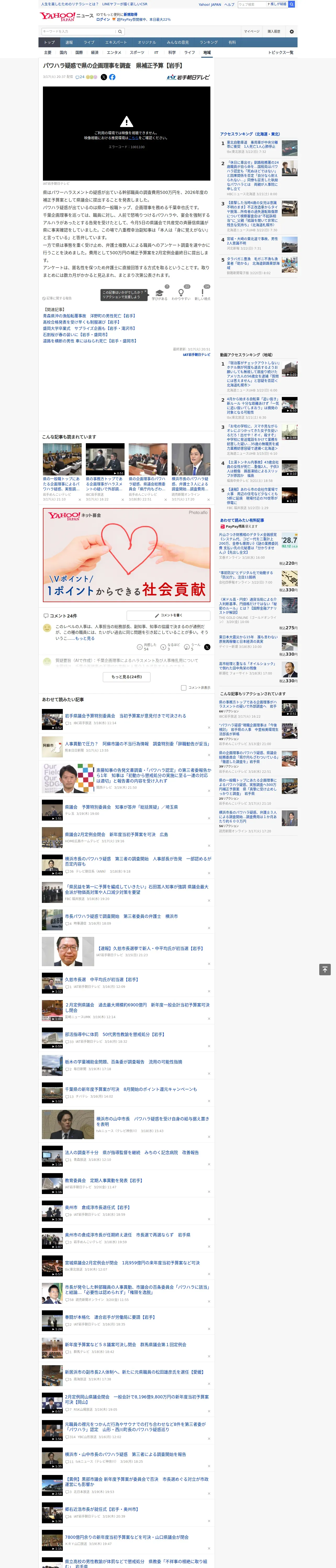The width and height of the screenshot is (336, 1568).
Task: Open article 千葉県の新年度予算案が可決
Action: (x=131, y=1089)
